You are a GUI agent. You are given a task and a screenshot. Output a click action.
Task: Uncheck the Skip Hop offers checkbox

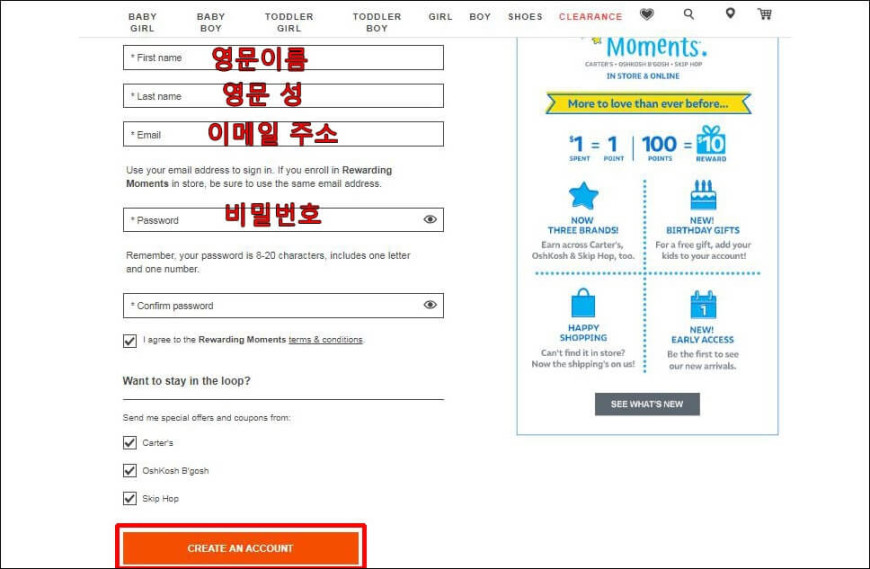[x=130, y=498]
